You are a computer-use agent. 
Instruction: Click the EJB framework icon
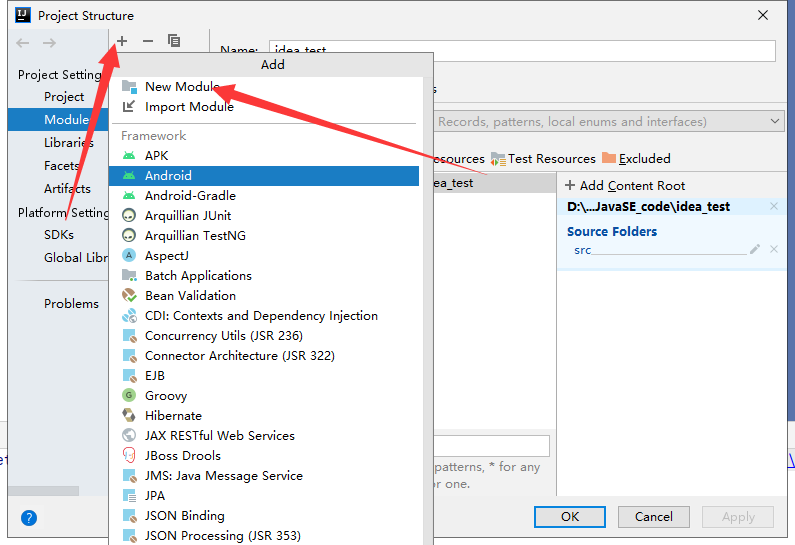[x=129, y=376]
